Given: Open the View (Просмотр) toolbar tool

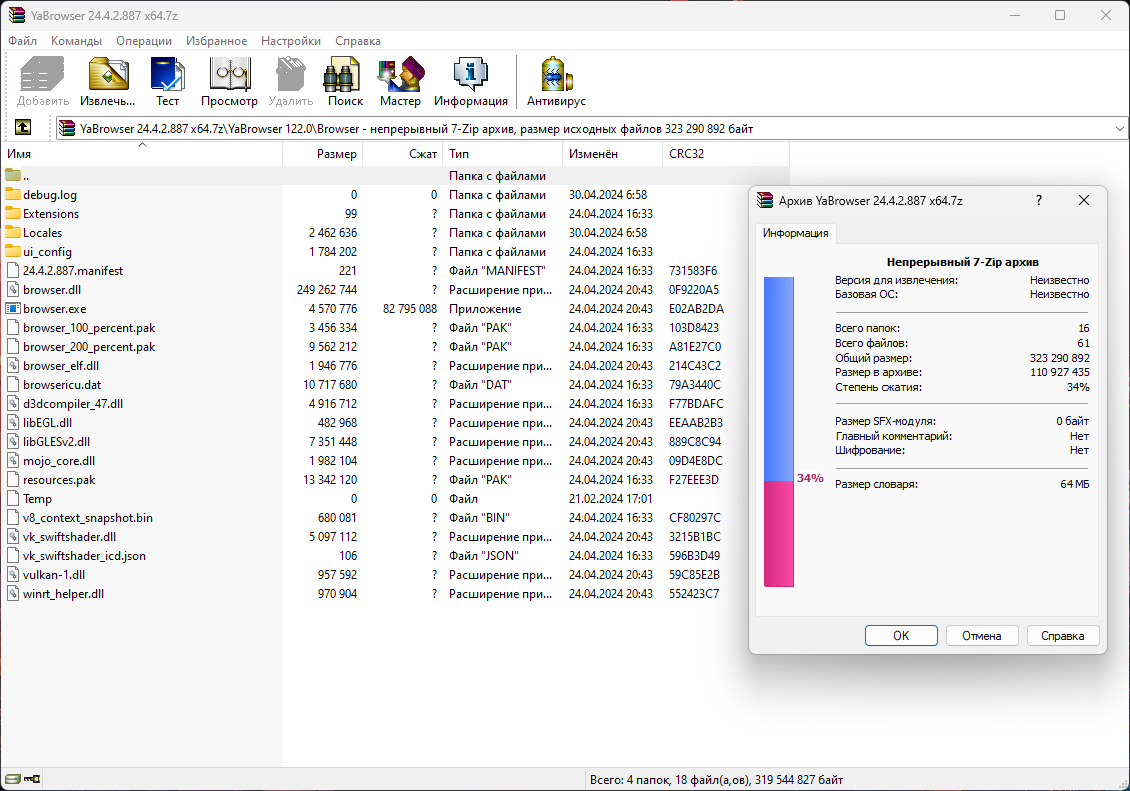Looking at the screenshot, I should click(229, 75).
